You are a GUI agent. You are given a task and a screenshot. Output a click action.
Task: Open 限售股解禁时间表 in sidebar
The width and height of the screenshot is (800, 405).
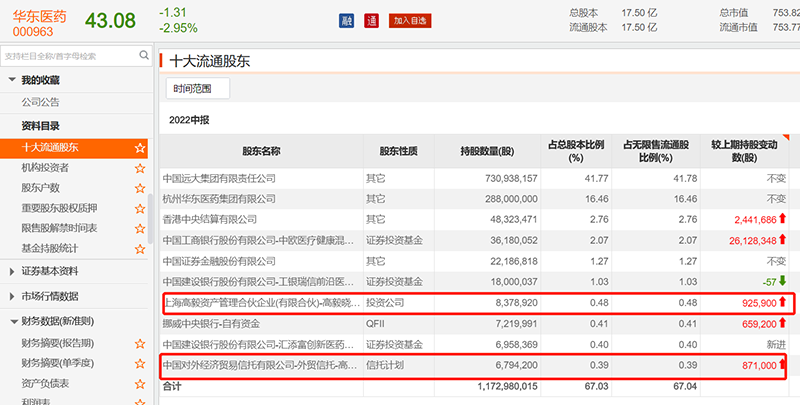[59, 228]
